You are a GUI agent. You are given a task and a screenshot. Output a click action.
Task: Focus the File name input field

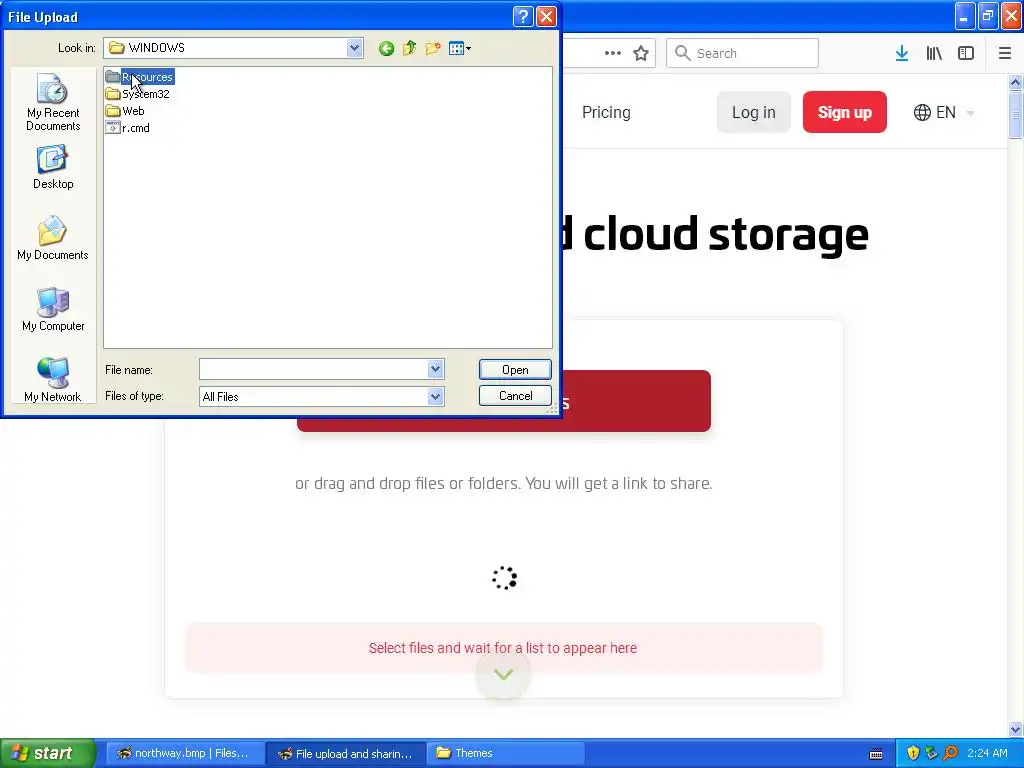[313, 369]
